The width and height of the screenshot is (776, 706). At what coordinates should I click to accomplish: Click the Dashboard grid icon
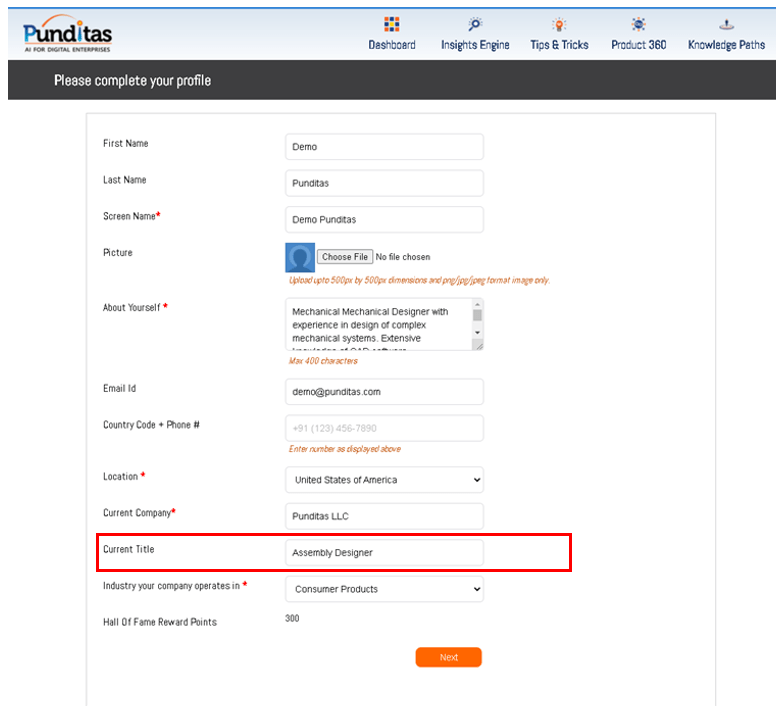[x=392, y=25]
